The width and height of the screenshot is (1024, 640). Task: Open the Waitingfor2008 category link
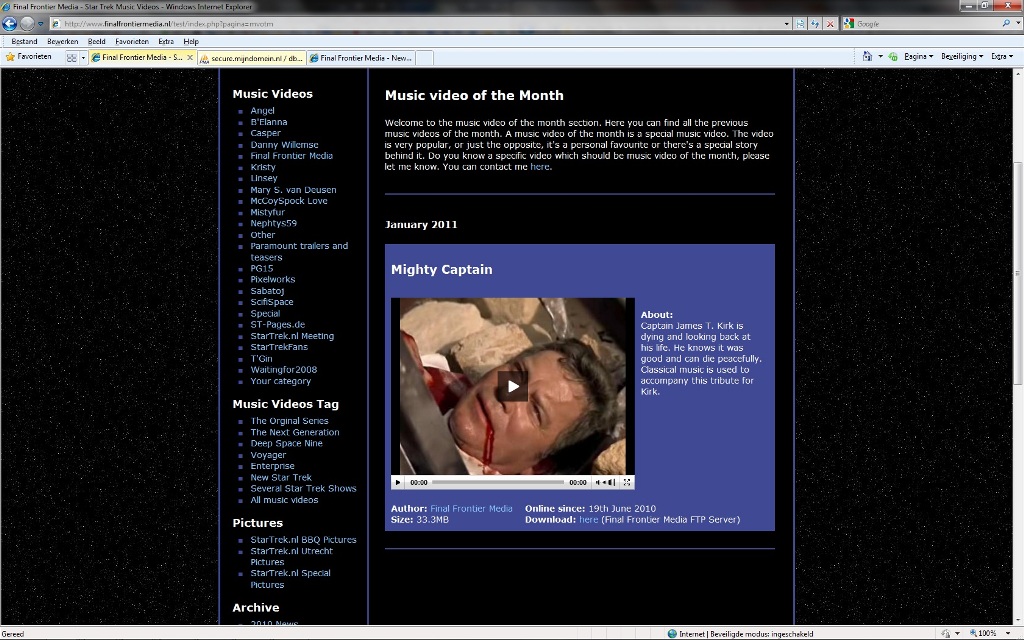pyautogui.click(x=283, y=370)
